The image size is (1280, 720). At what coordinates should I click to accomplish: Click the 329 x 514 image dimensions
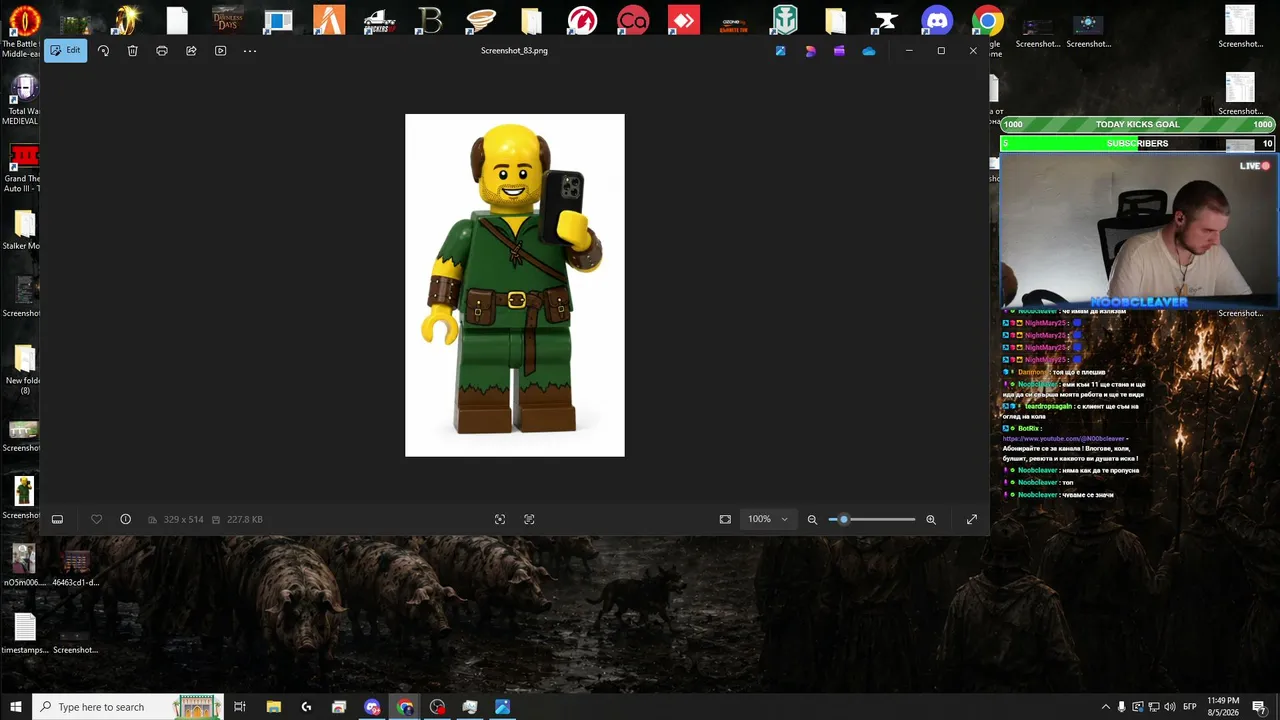pyautogui.click(x=183, y=520)
